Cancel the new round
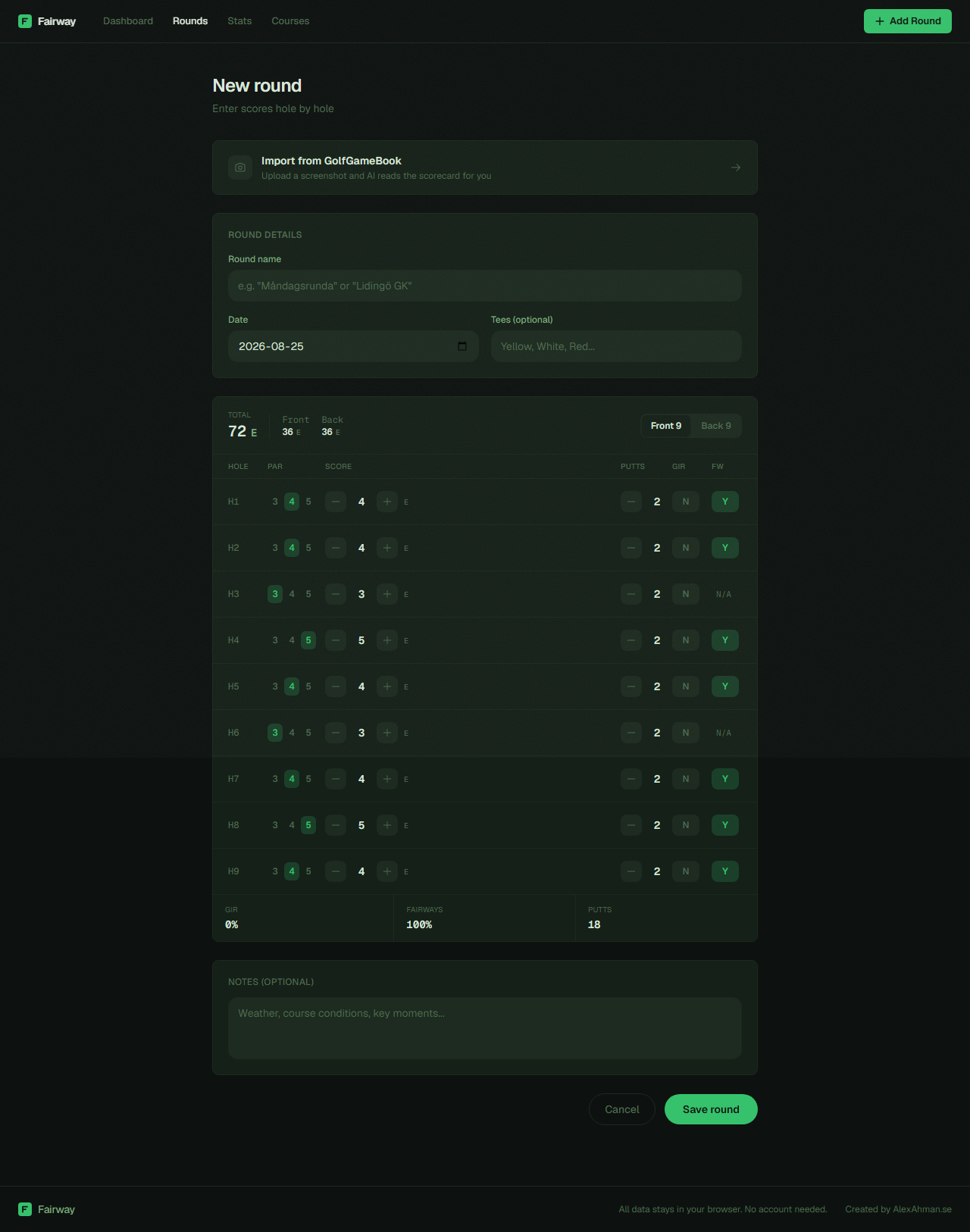Screen dimensions: 970x1232 click(622, 1109)
